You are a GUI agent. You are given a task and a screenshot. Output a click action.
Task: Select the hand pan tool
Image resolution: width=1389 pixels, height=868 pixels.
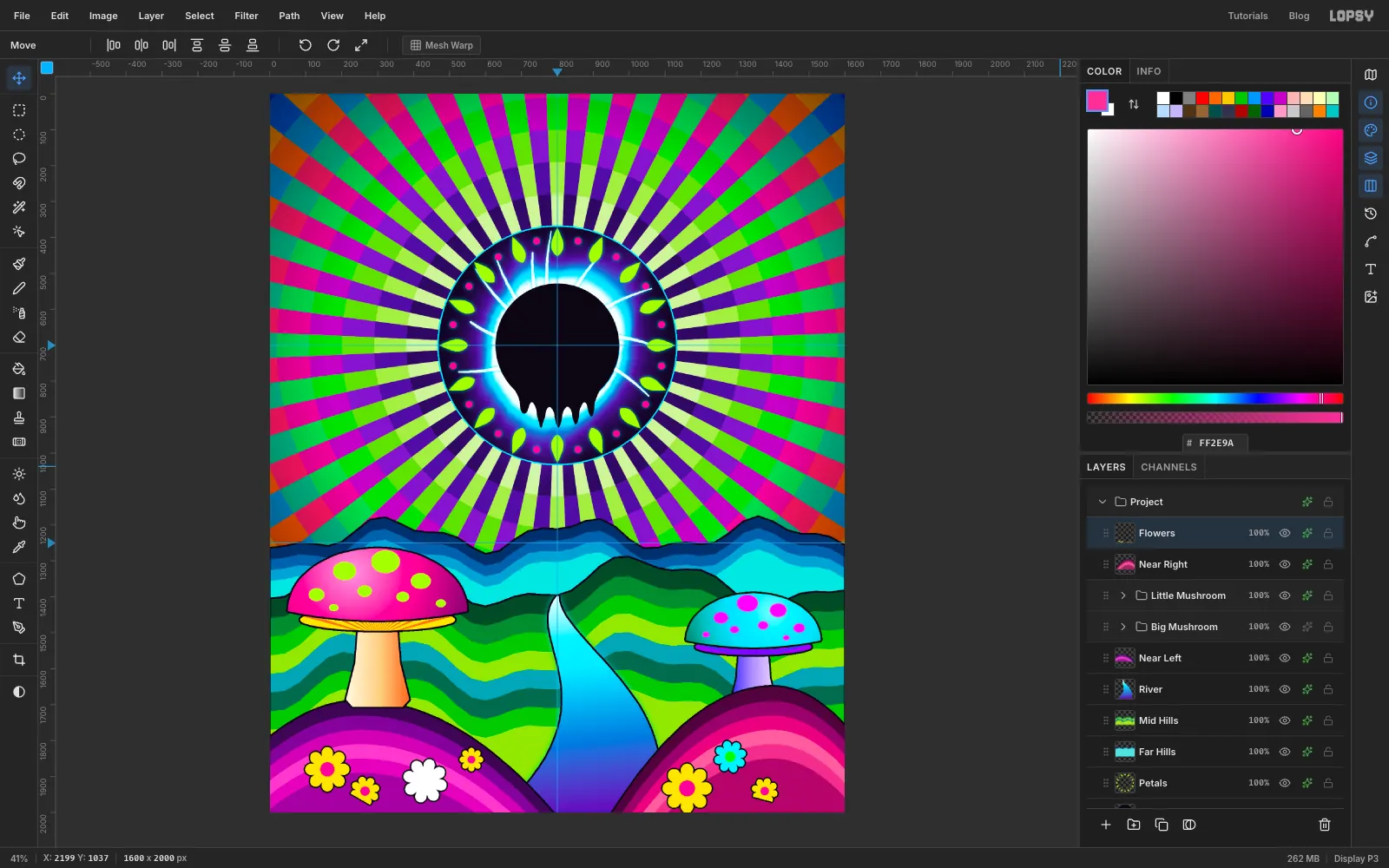pos(19,523)
